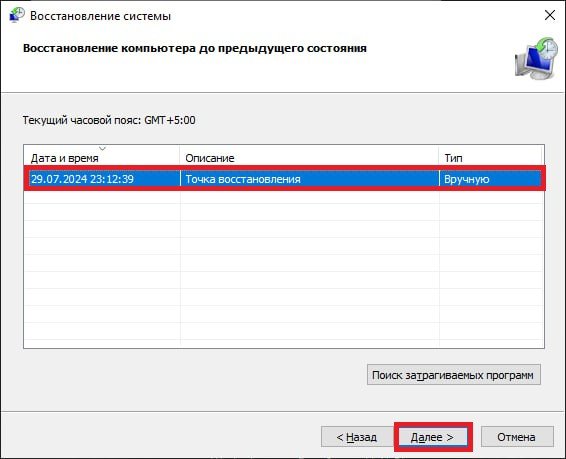Sort by the Тип column header
The height and width of the screenshot is (459, 566).
click(490, 157)
